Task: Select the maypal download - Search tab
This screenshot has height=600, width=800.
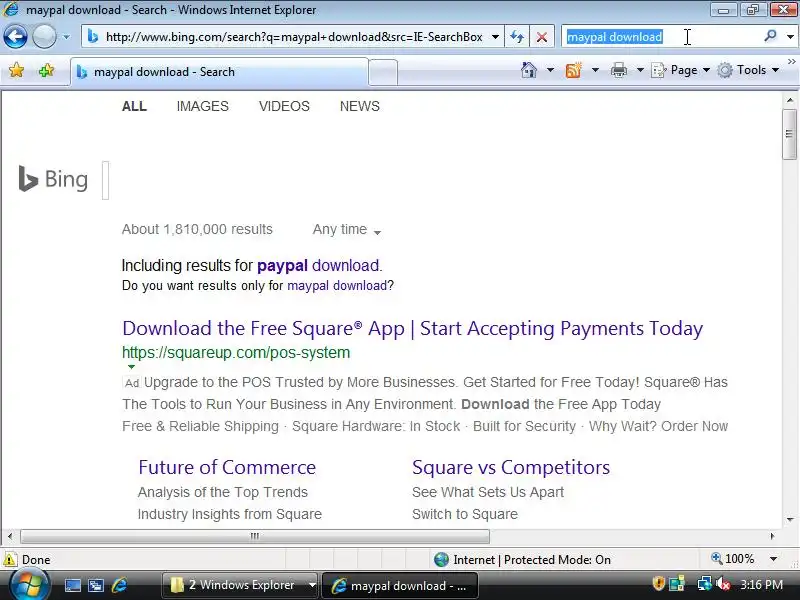Action: (x=219, y=72)
